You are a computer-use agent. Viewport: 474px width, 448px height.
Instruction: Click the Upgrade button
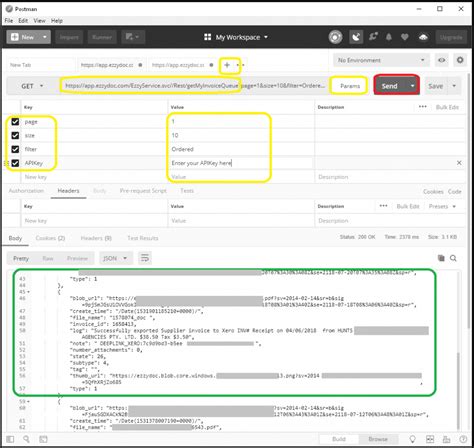point(451,37)
